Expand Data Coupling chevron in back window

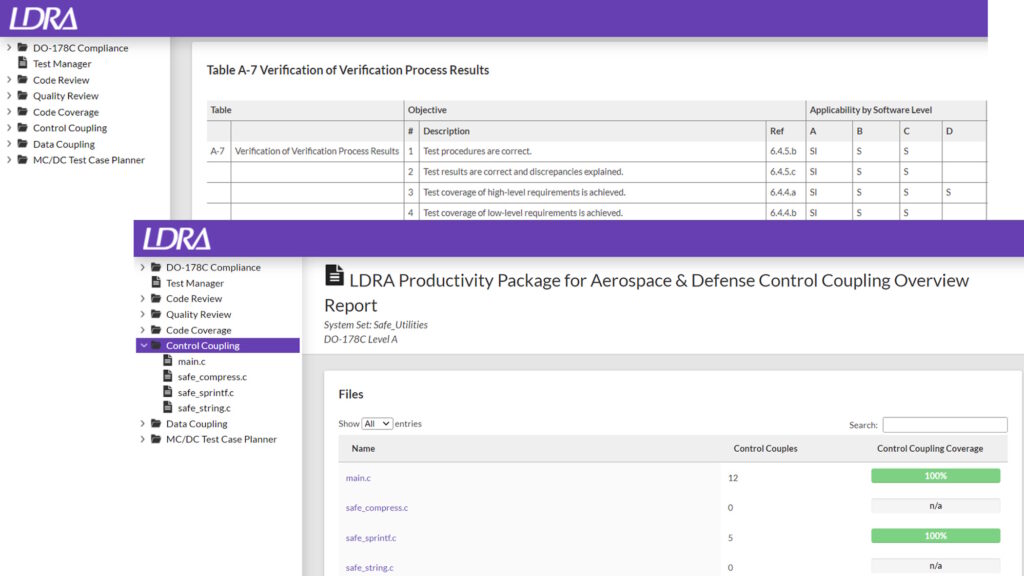9,144
